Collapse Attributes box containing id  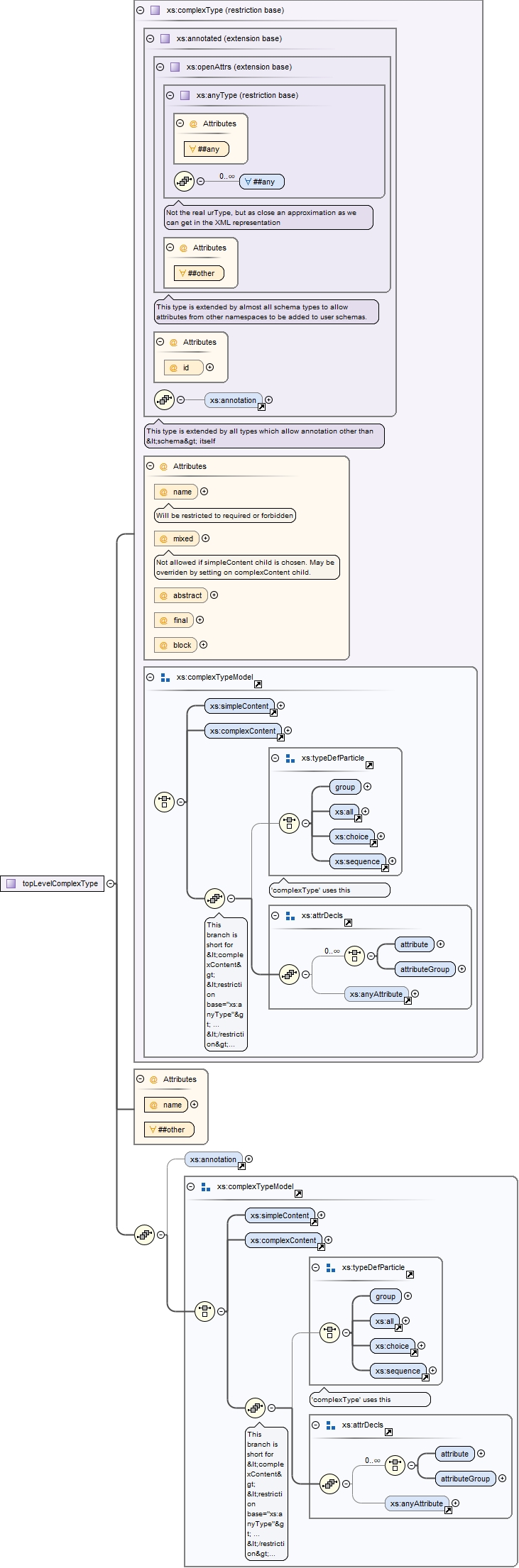click(x=160, y=342)
